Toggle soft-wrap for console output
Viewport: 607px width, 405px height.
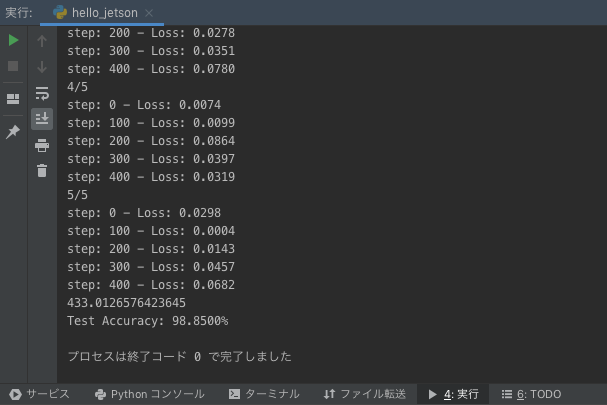click(42, 93)
